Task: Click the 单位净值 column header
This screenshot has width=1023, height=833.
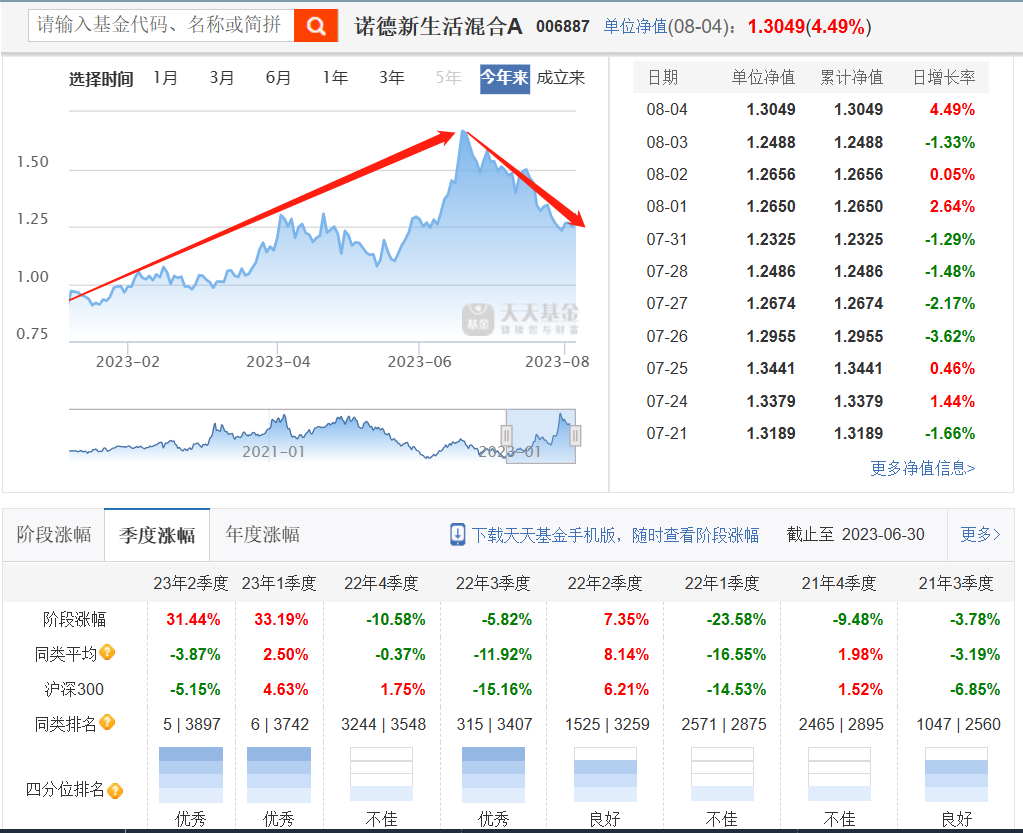Action: (x=763, y=78)
